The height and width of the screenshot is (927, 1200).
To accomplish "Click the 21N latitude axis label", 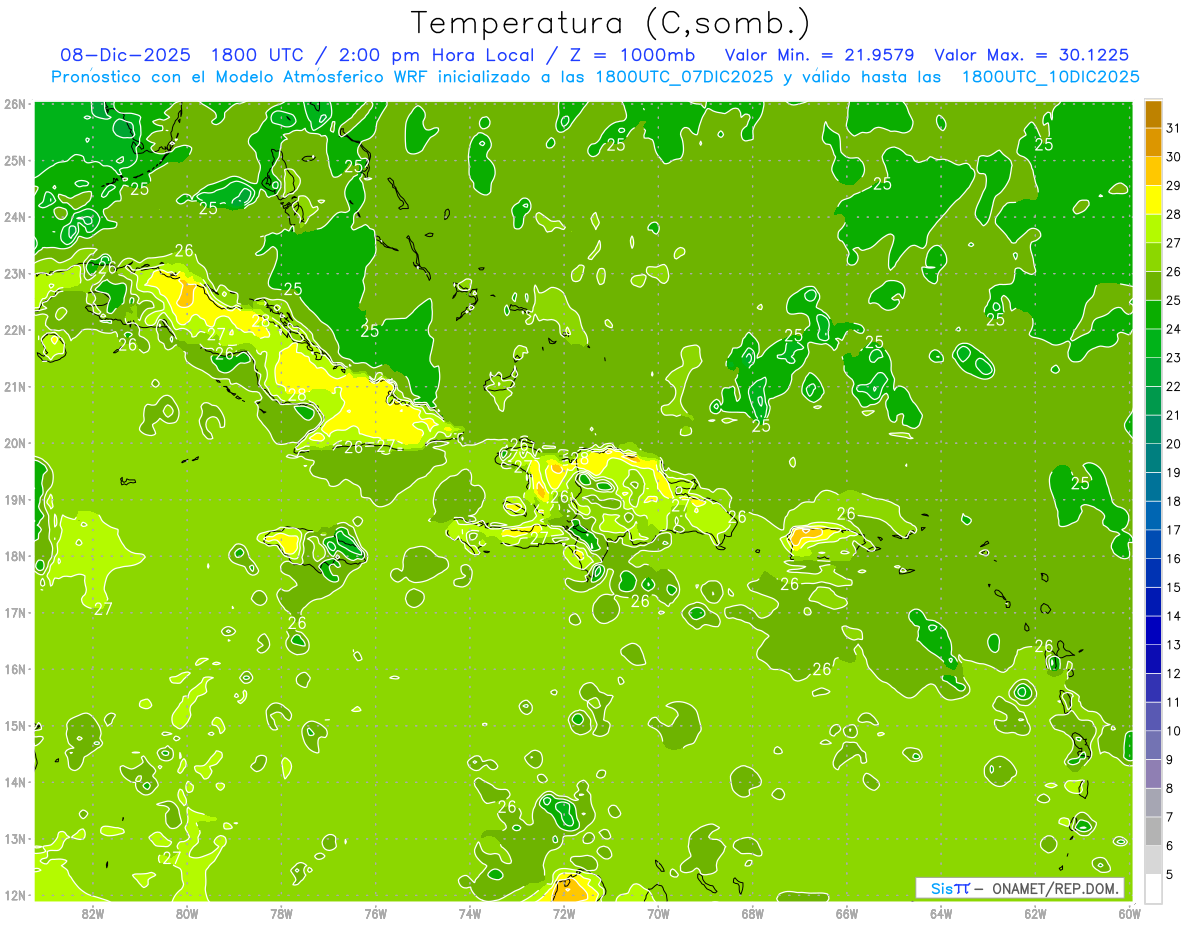I will [x=14, y=387].
